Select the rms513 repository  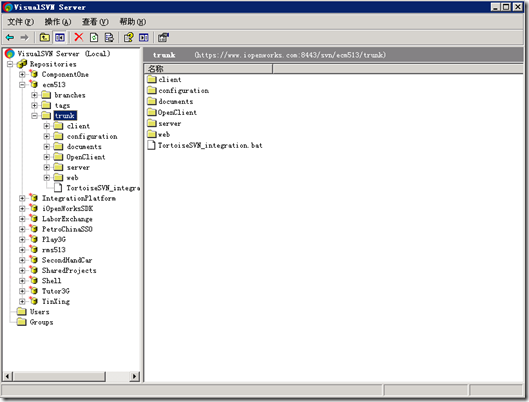point(54,250)
